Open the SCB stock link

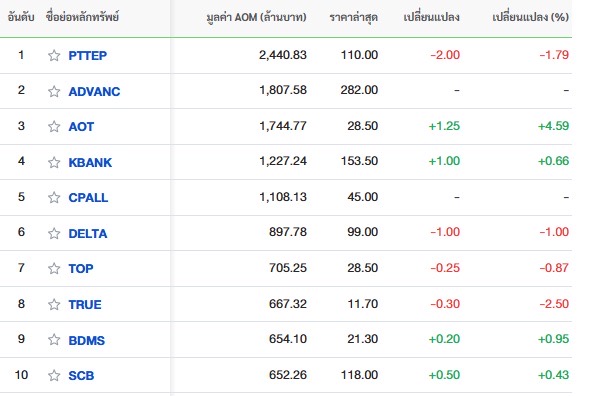(x=81, y=376)
